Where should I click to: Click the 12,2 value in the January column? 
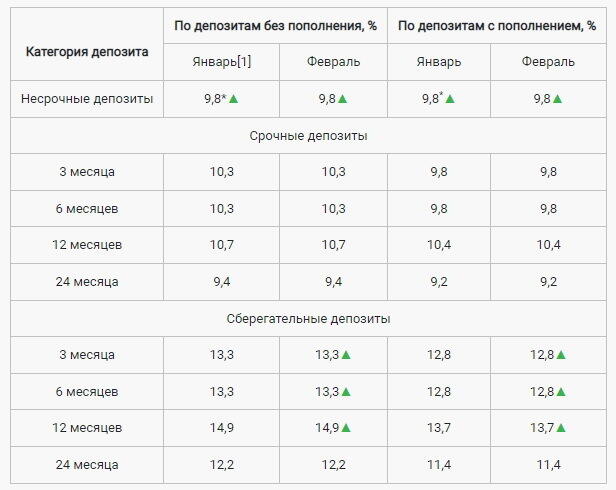click(x=222, y=465)
